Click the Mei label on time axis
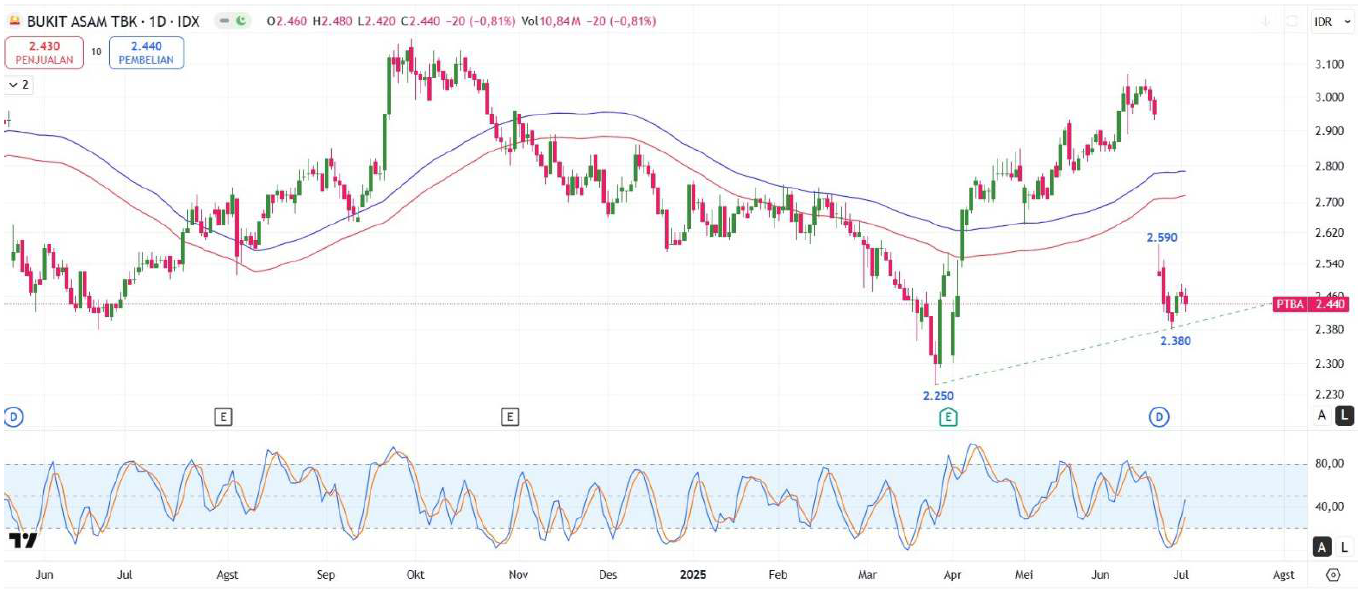 (1024, 575)
